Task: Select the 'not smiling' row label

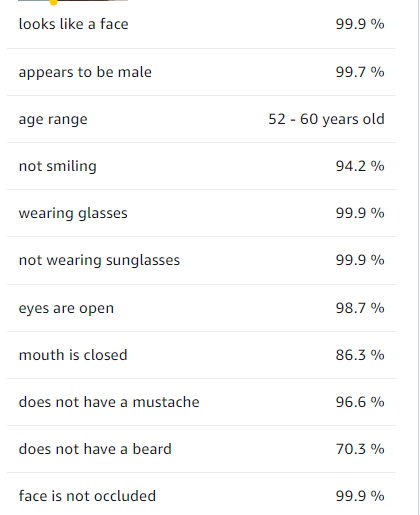Action: pos(58,166)
